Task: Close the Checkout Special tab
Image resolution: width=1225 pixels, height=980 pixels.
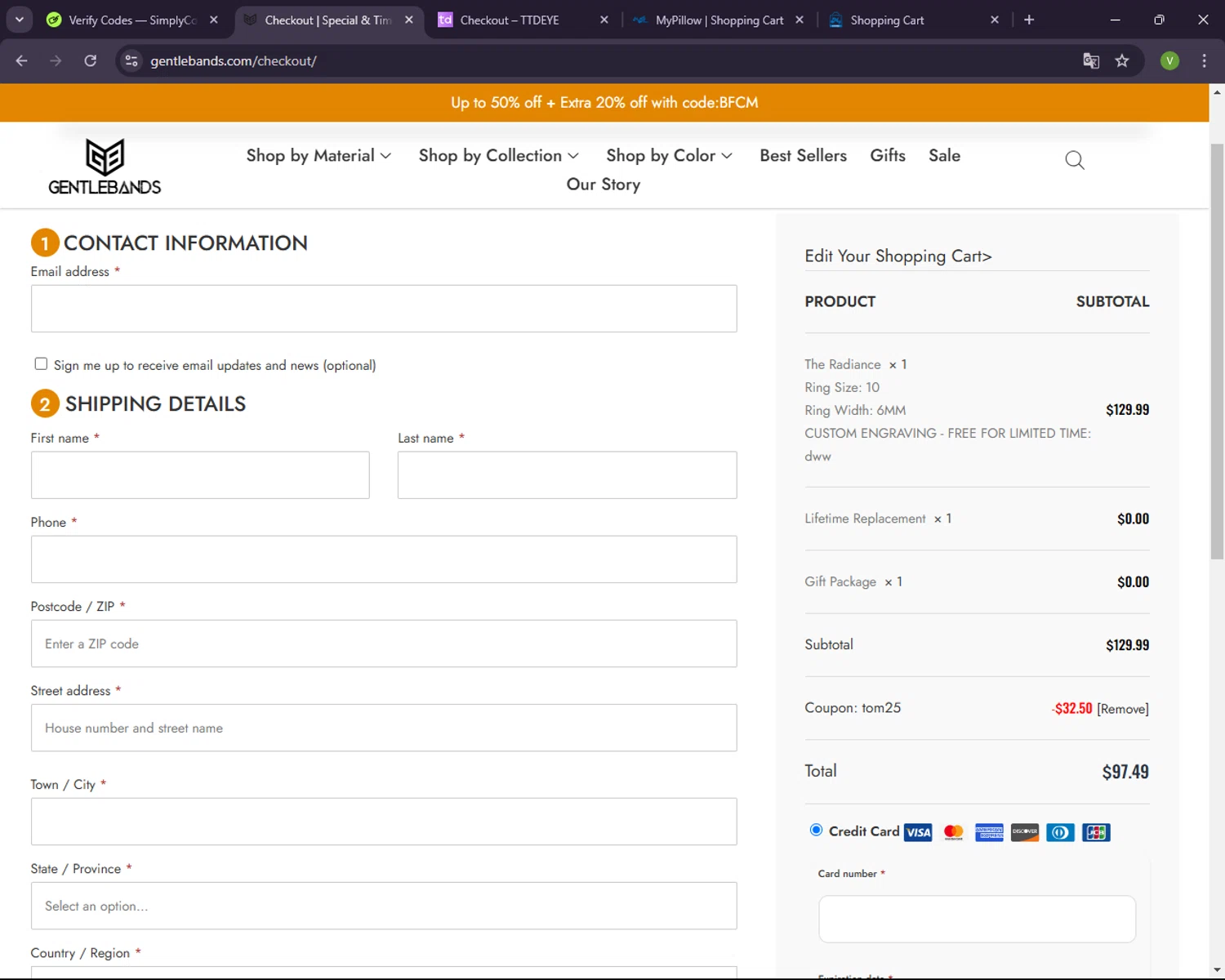Action: coord(409,20)
